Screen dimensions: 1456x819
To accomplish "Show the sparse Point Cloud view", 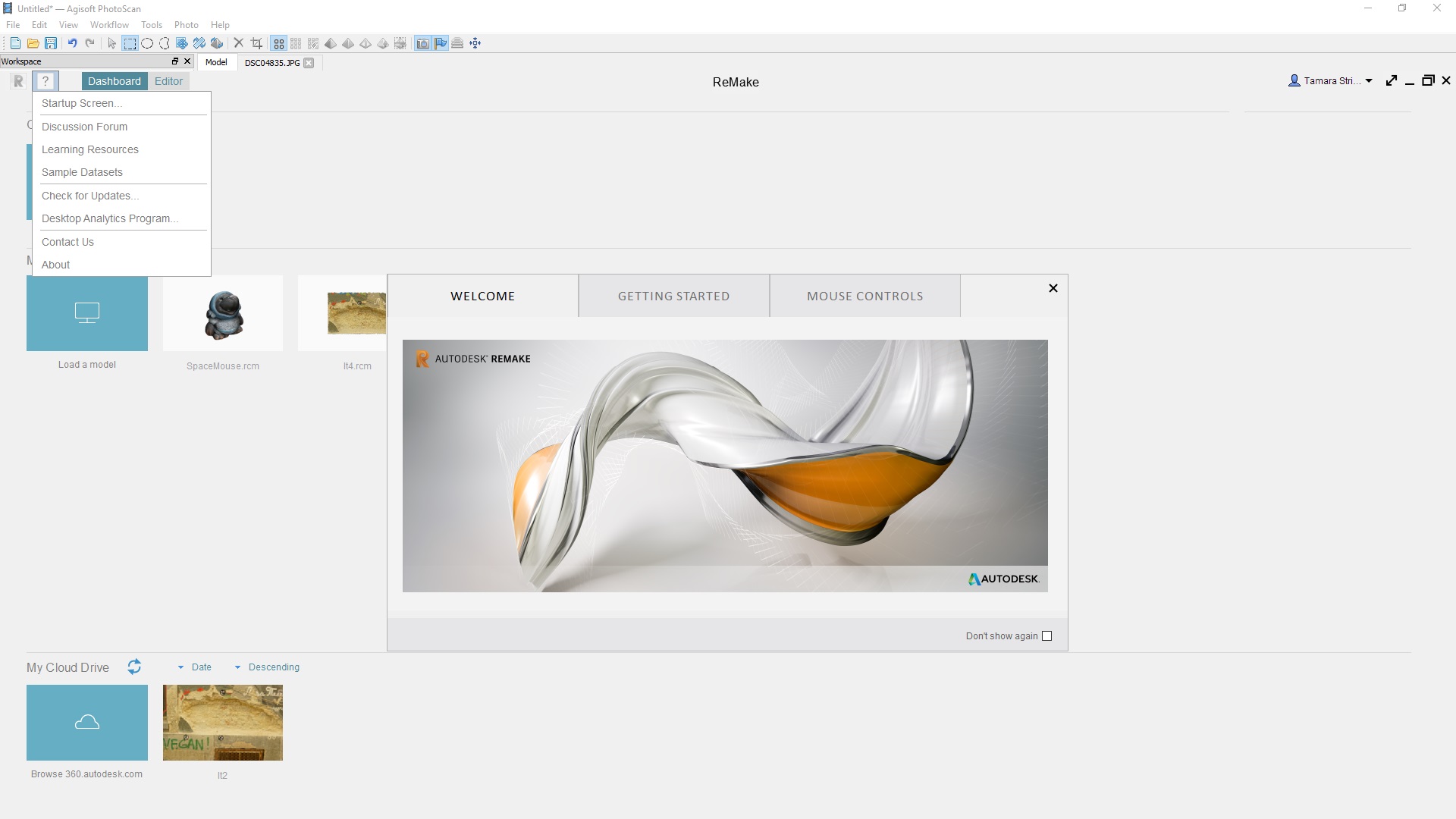I will tap(279, 43).
